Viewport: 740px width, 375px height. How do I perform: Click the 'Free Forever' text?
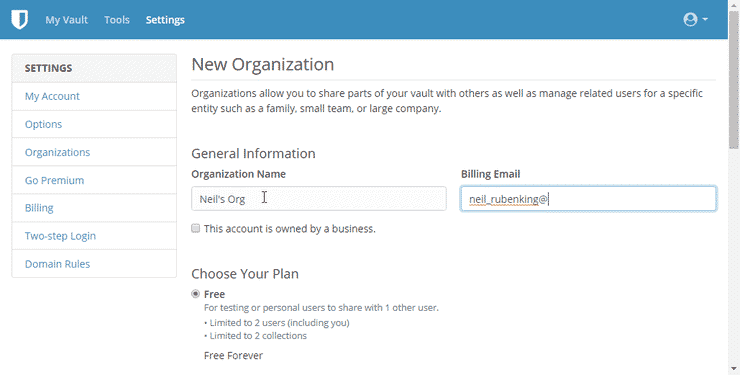click(x=233, y=356)
